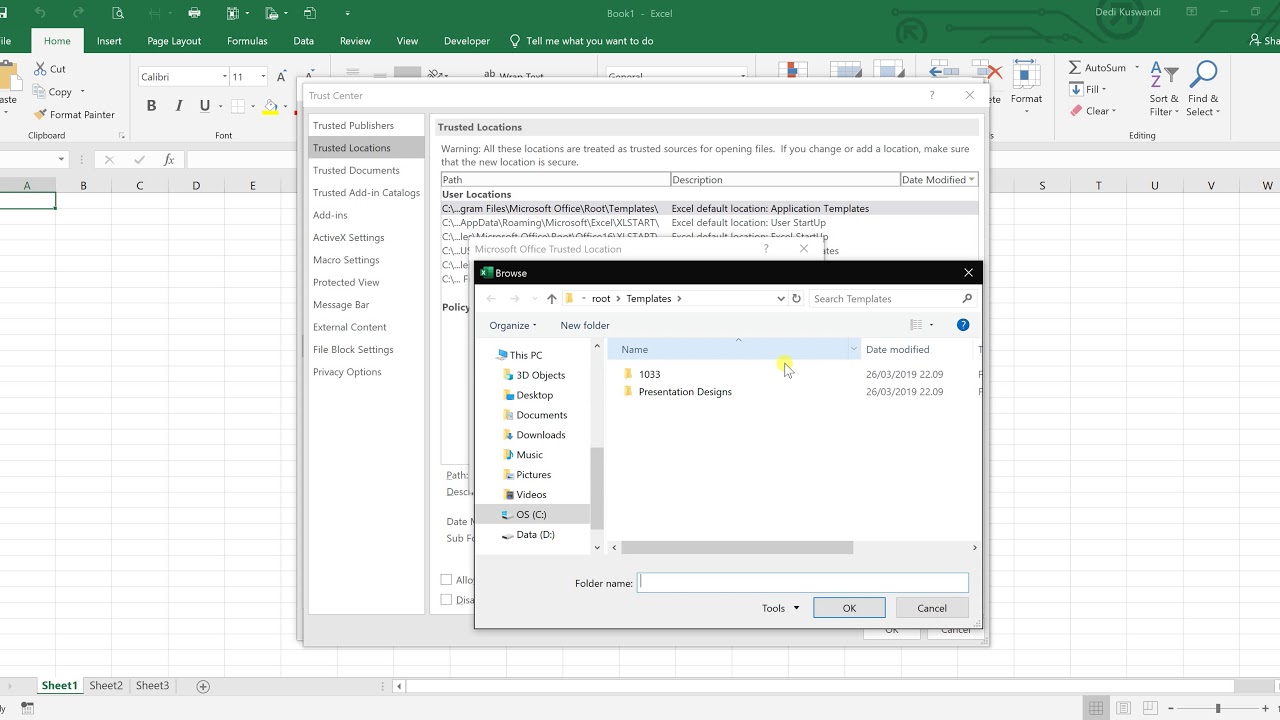Open the Font name Calibri dropdown
Screen dimensions: 1280x720
(224, 77)
